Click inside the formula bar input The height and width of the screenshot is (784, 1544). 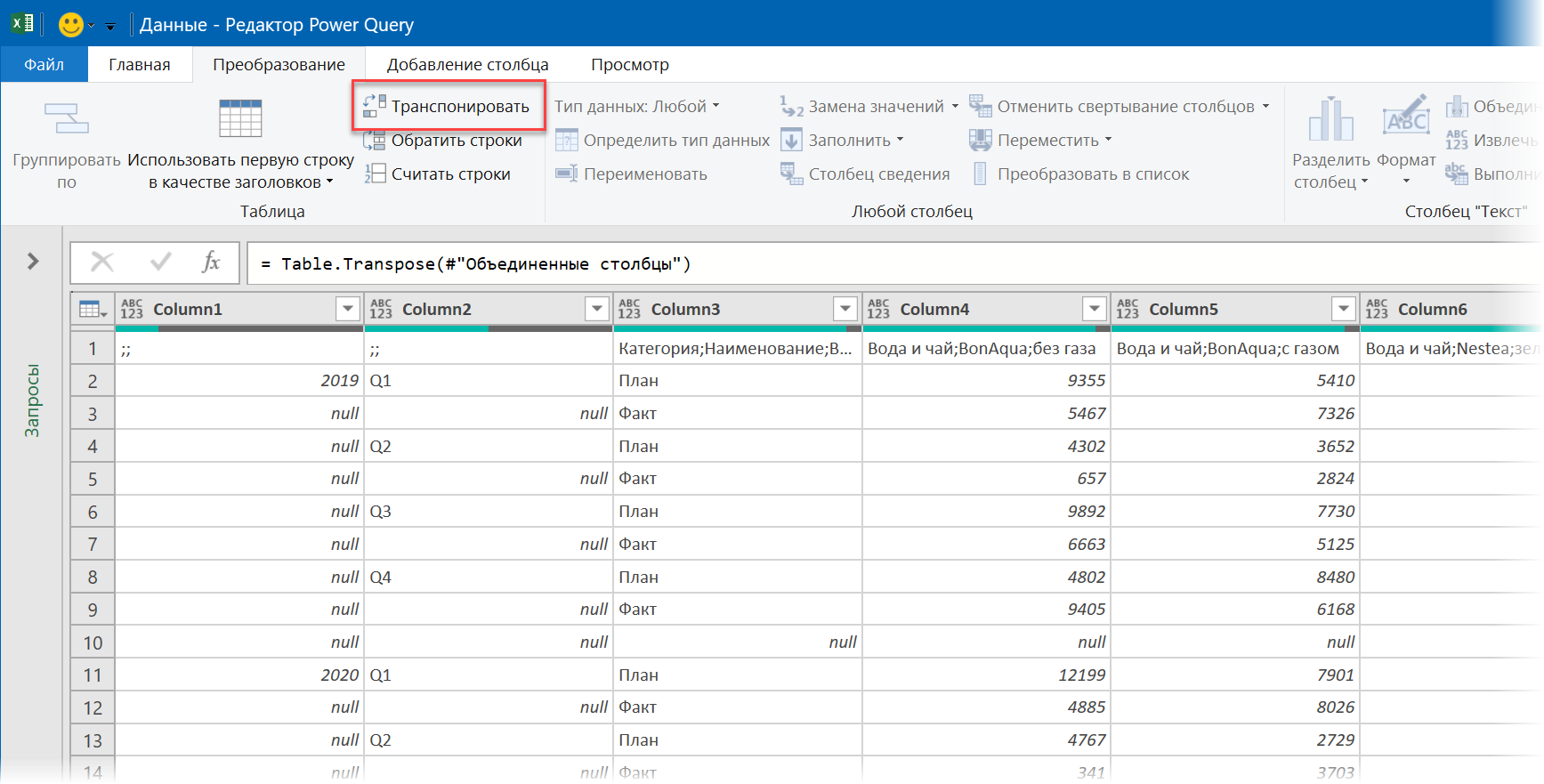point(893,263)
